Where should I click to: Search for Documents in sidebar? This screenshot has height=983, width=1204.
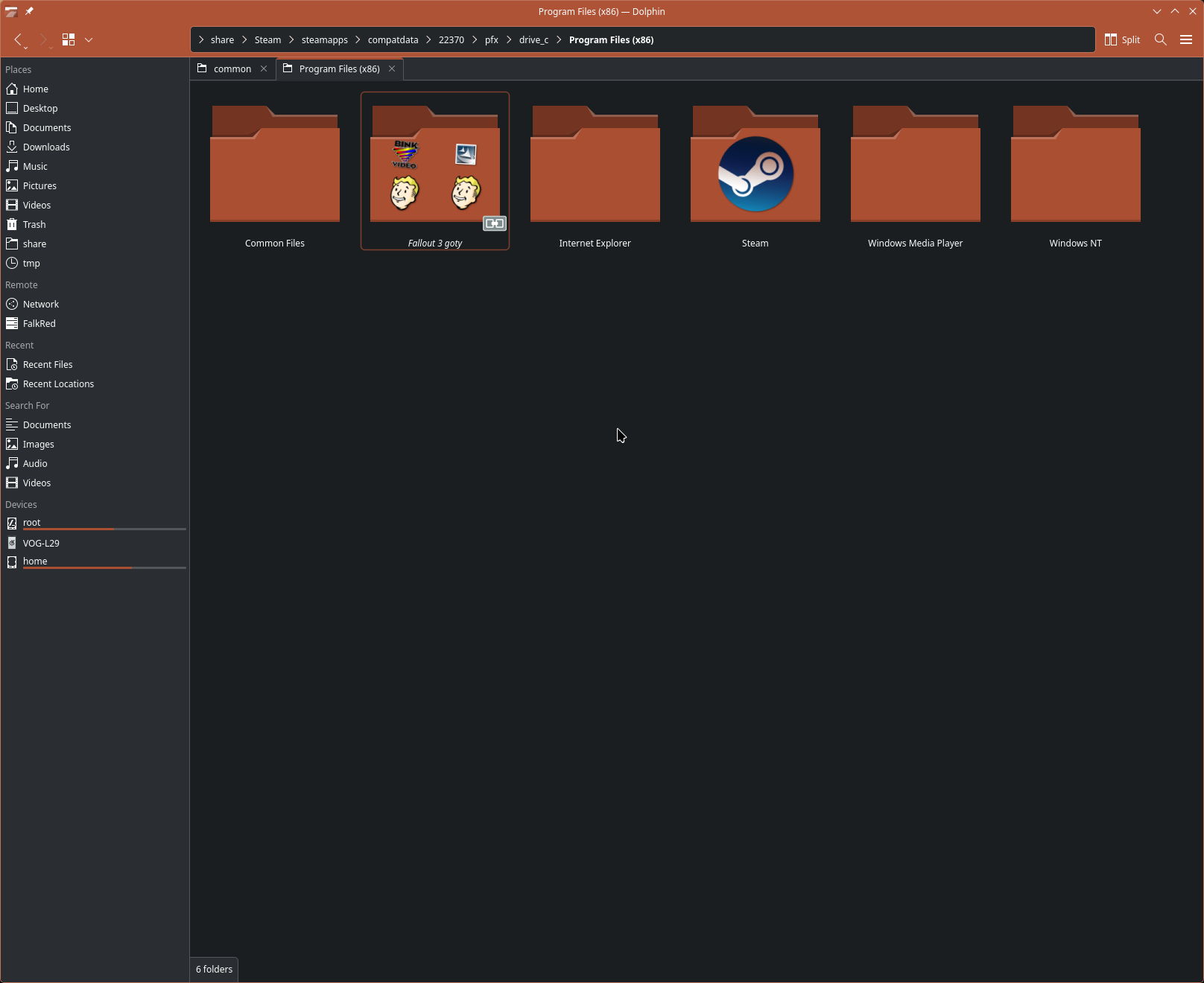coord(95,424)
